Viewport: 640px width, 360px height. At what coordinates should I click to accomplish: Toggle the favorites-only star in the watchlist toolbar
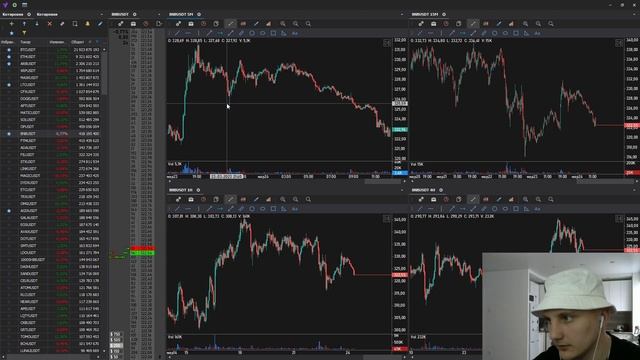(11, 33)
